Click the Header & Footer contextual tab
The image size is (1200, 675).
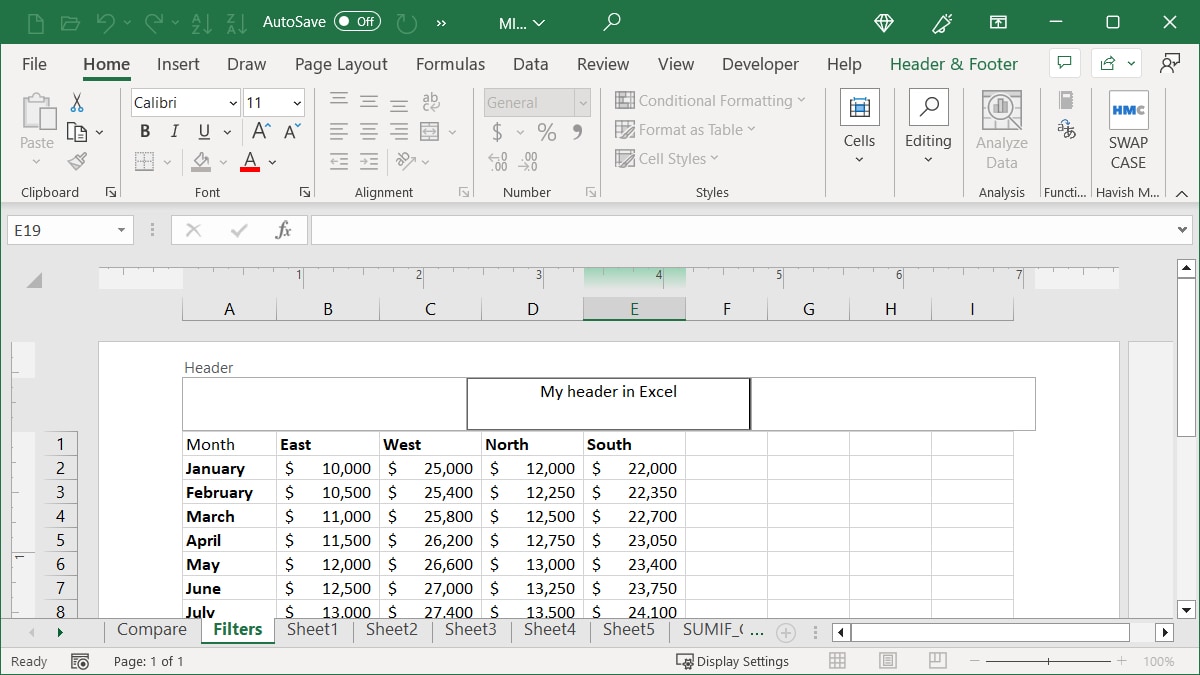pyautogui.click(x=953, y=63)
